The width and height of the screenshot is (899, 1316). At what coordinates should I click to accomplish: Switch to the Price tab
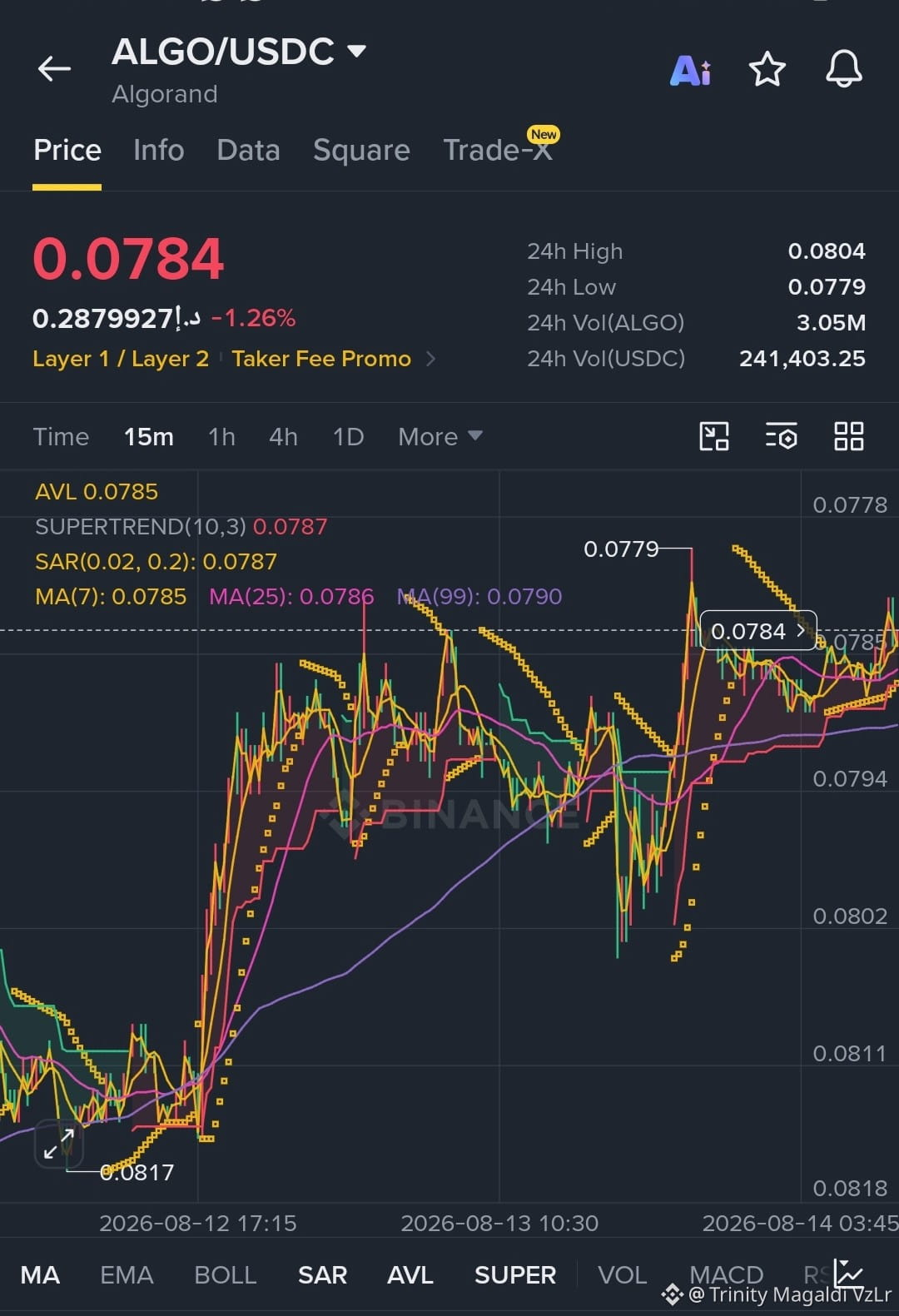67,151
